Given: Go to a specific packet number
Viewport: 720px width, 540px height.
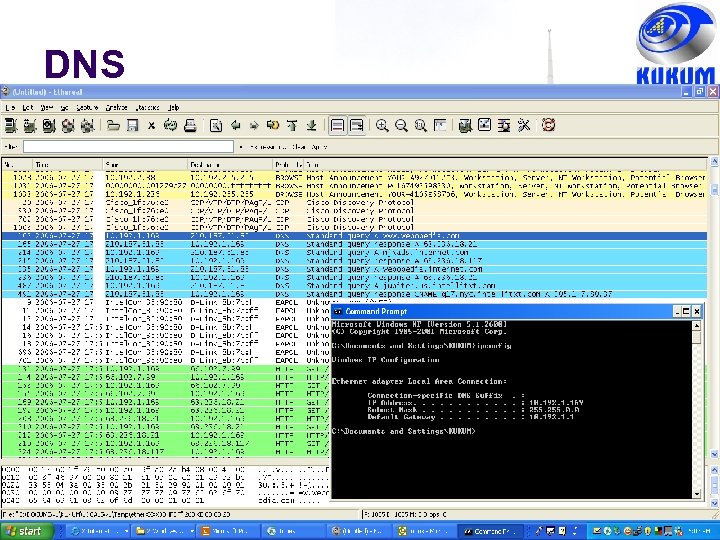Looking at the screenshot, I should [x=273, y=125].
